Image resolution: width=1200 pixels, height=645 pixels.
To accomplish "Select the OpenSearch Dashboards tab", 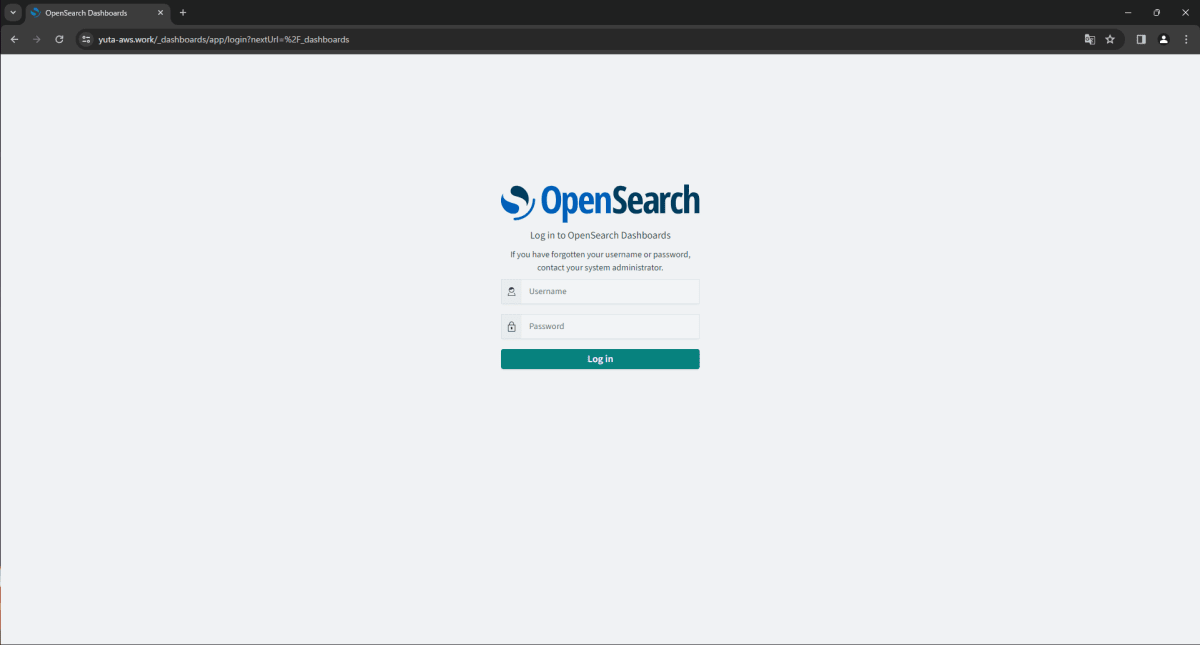I will 97,13.
